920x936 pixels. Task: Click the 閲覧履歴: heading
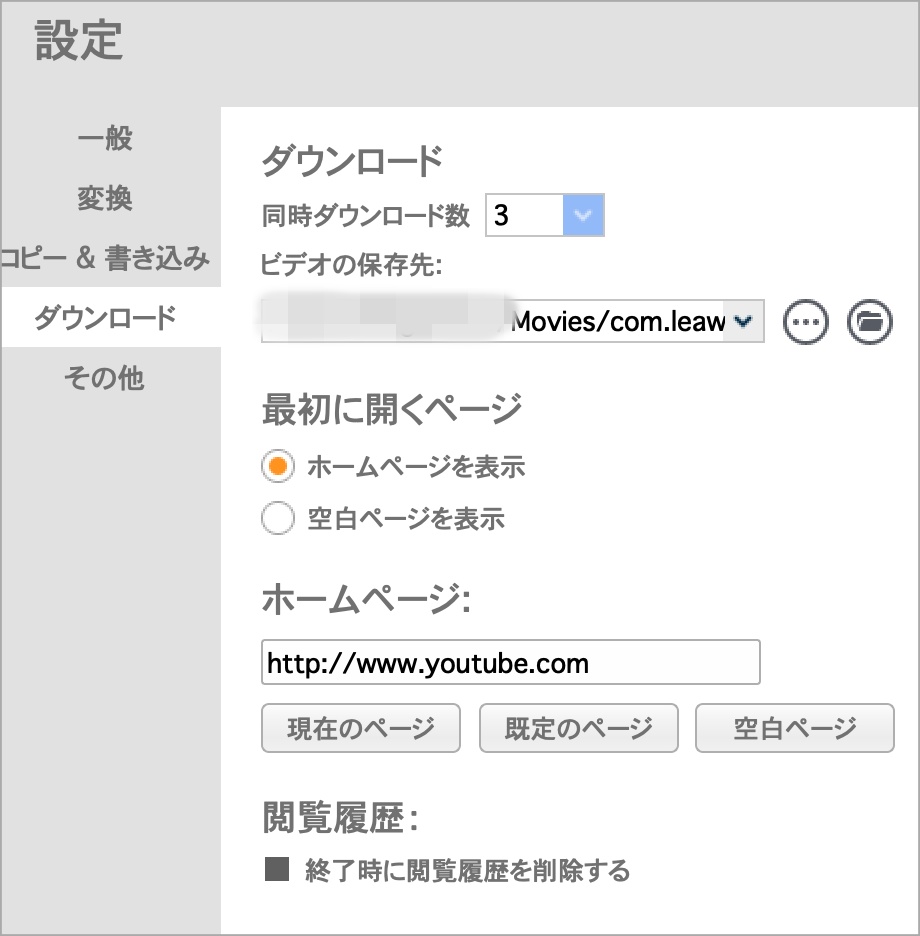coord(340,817)
